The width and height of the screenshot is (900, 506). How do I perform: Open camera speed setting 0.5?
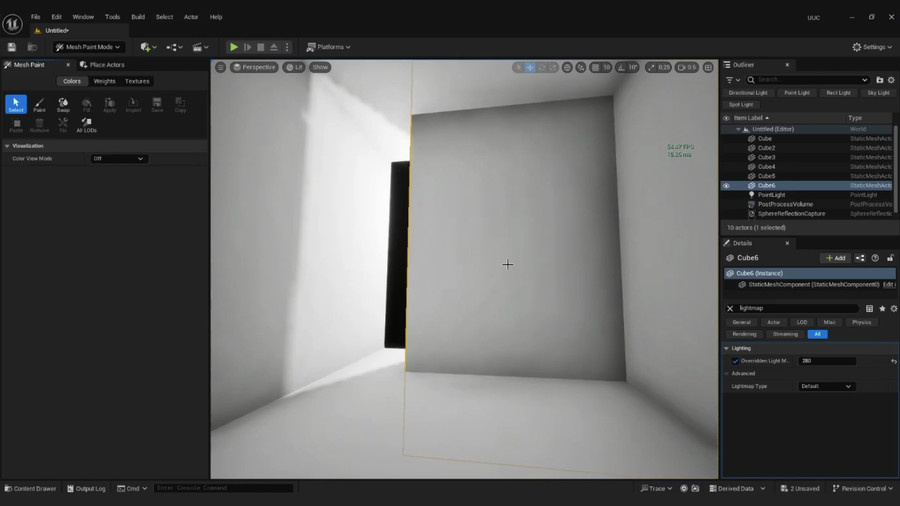686,67
